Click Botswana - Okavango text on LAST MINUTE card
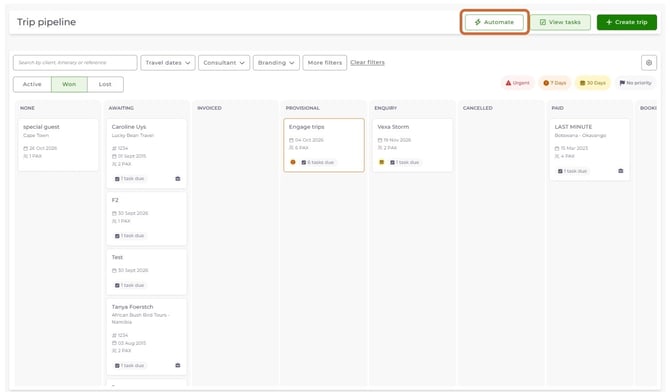The width and height of the screenshot is (670, 392). pos(580,136)
